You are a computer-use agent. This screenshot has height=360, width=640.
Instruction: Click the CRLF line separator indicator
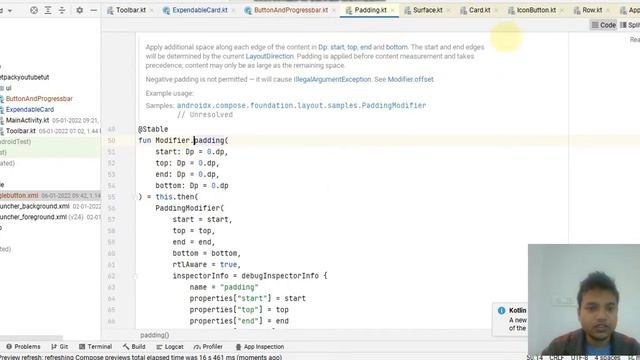tap(556, 357)
